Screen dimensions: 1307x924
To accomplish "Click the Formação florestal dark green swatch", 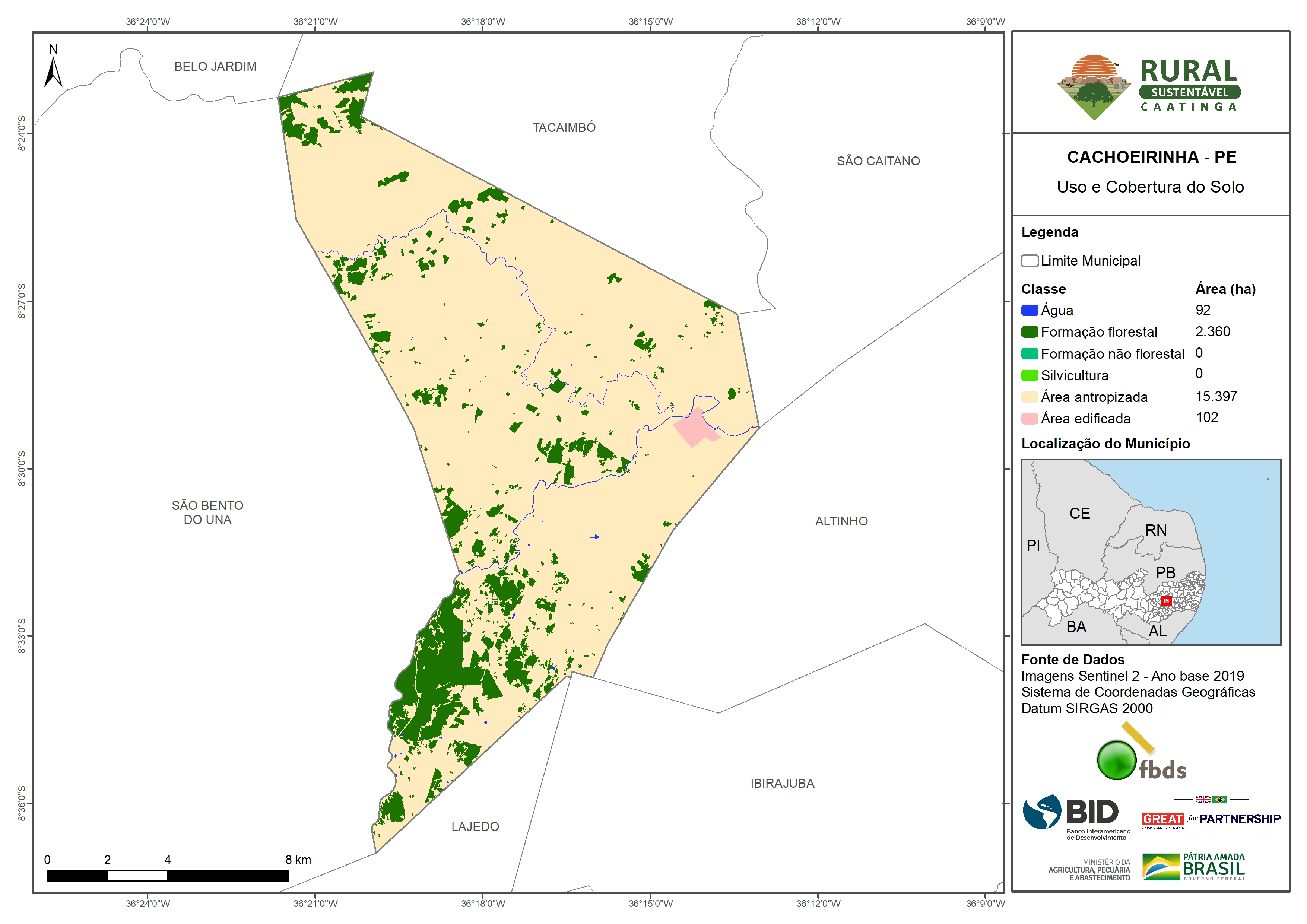I will coord(1029,332).
